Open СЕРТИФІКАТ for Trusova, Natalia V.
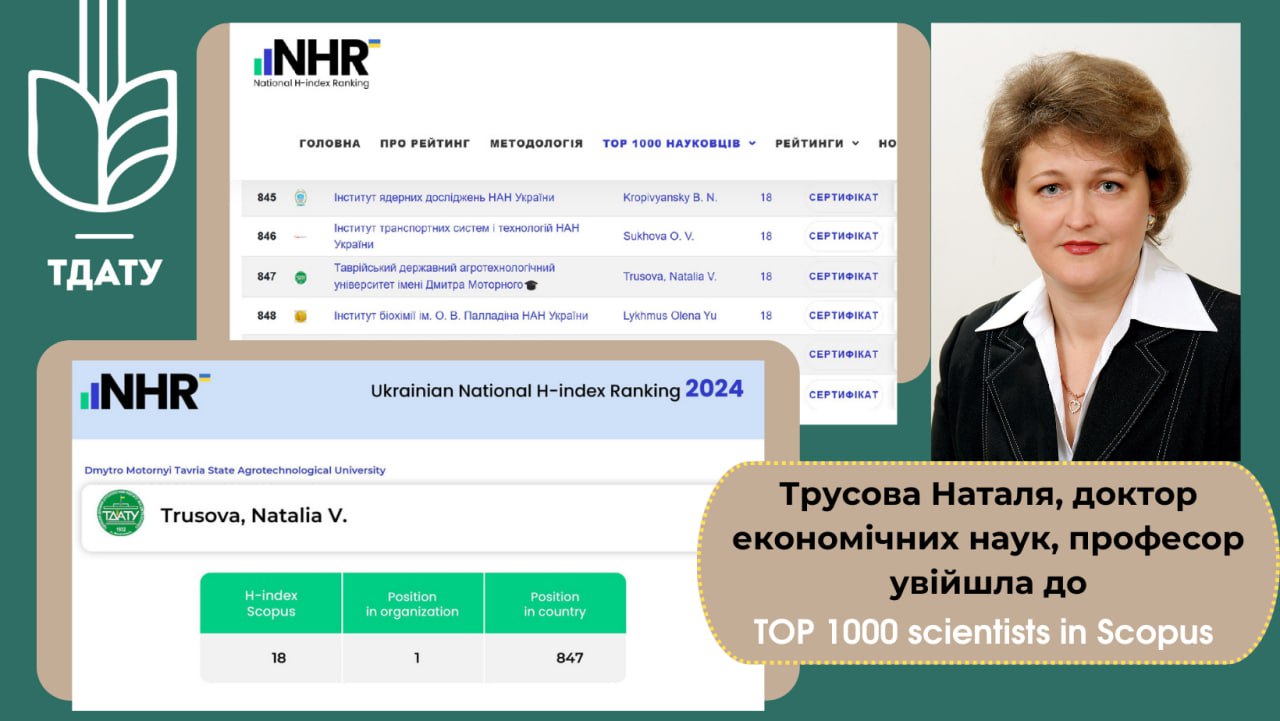Viewport: 1280px width, 721px height. tap(843, 277)
